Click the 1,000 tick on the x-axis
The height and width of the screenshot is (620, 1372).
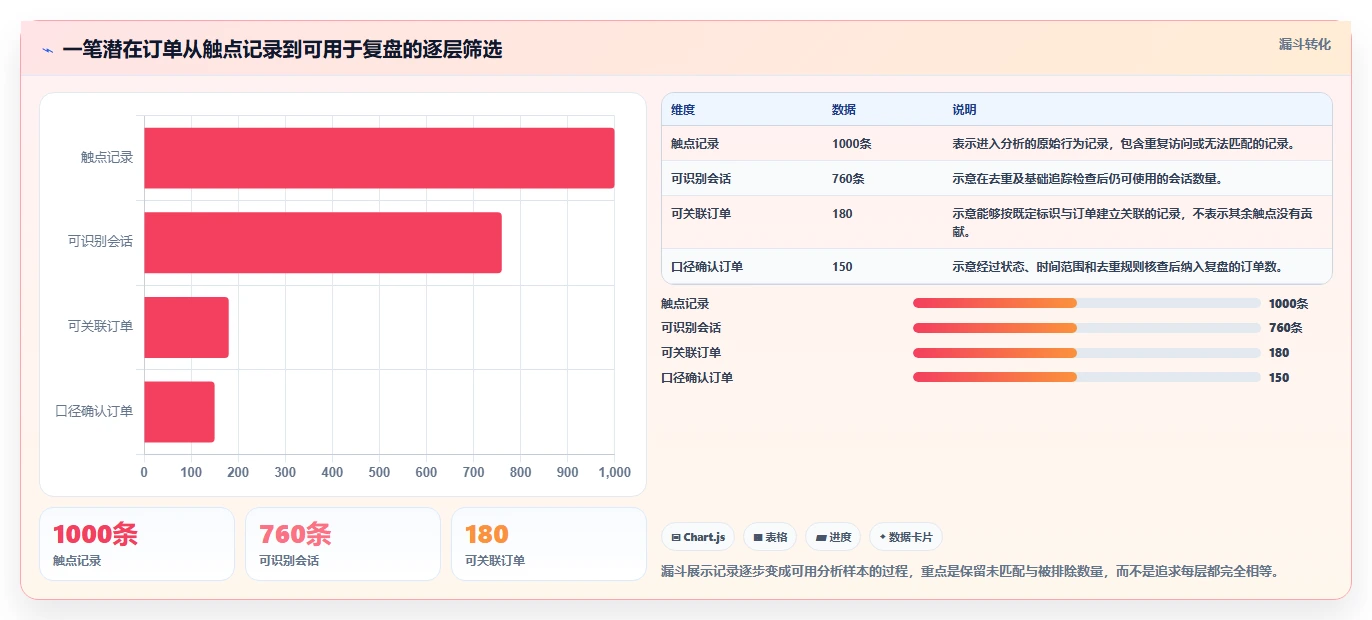click(x=614, y=472)
